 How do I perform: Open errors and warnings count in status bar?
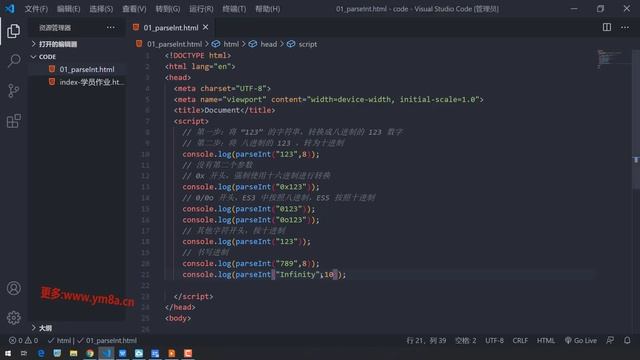click(23, 340)
